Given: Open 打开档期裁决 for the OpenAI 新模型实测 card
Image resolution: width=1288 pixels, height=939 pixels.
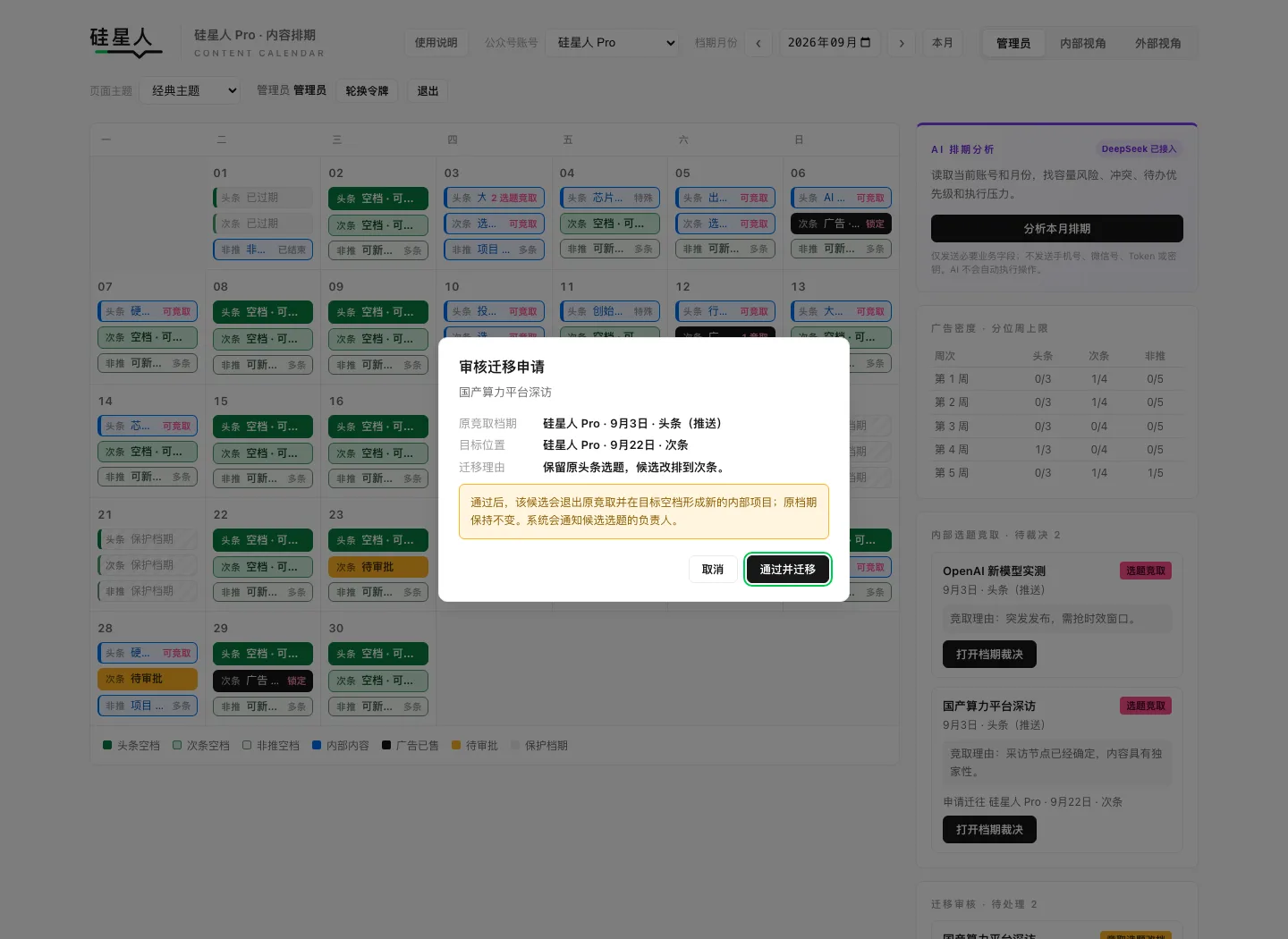Looking at the screenshot, I should tap(989, 654).
